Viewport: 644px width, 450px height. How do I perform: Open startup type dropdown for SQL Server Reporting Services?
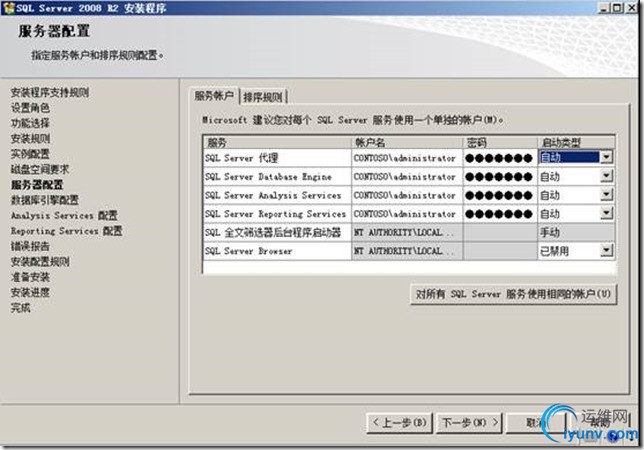(x=606, y=213)
